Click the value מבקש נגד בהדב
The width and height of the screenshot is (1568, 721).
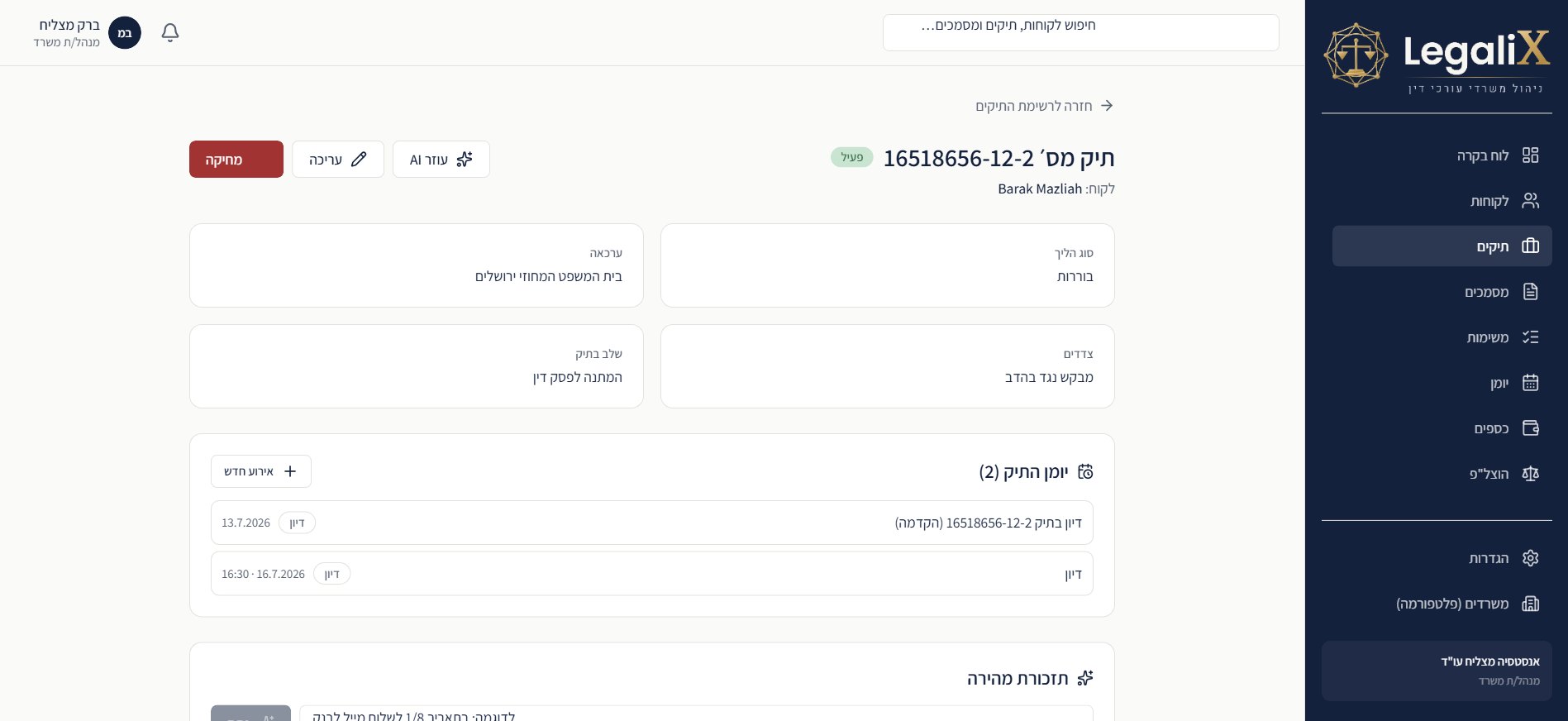1049,377
